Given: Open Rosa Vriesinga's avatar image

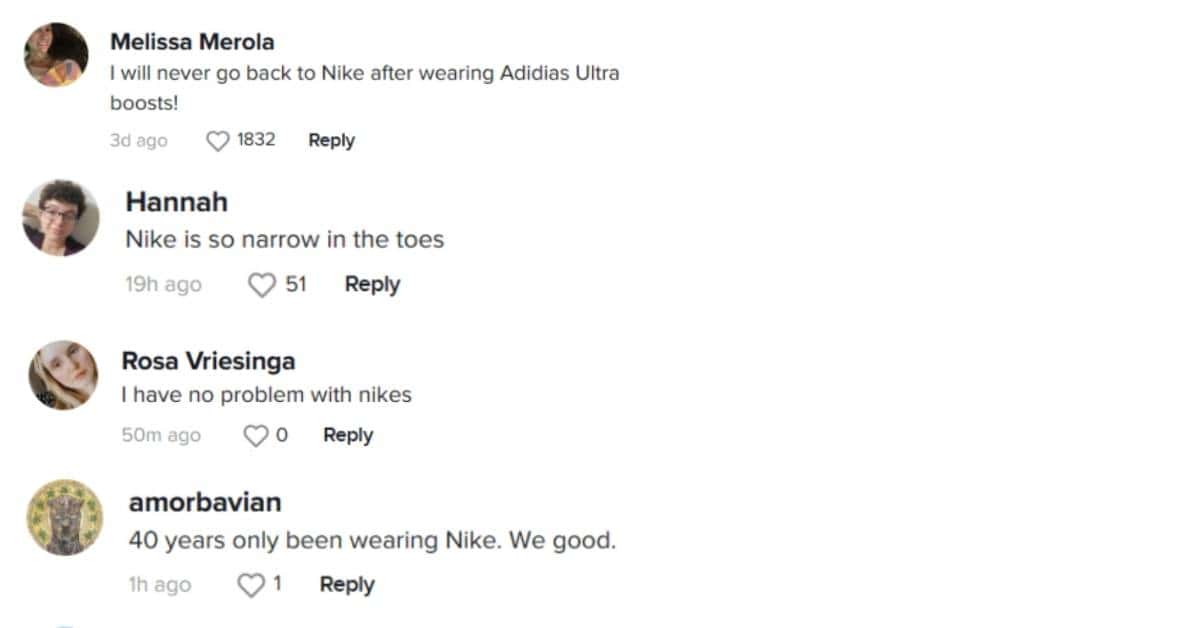Looking at the screenshot, I should pyautogui.click(x=61, y=375).
